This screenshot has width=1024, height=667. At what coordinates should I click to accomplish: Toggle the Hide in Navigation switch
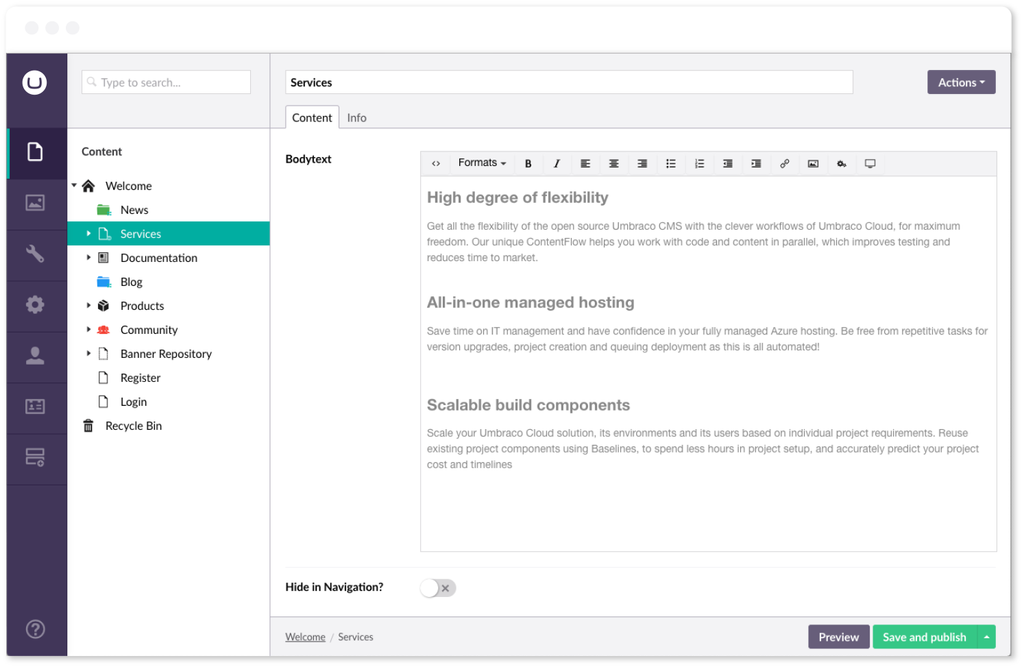pyautogui.click(x=438, y=588)
